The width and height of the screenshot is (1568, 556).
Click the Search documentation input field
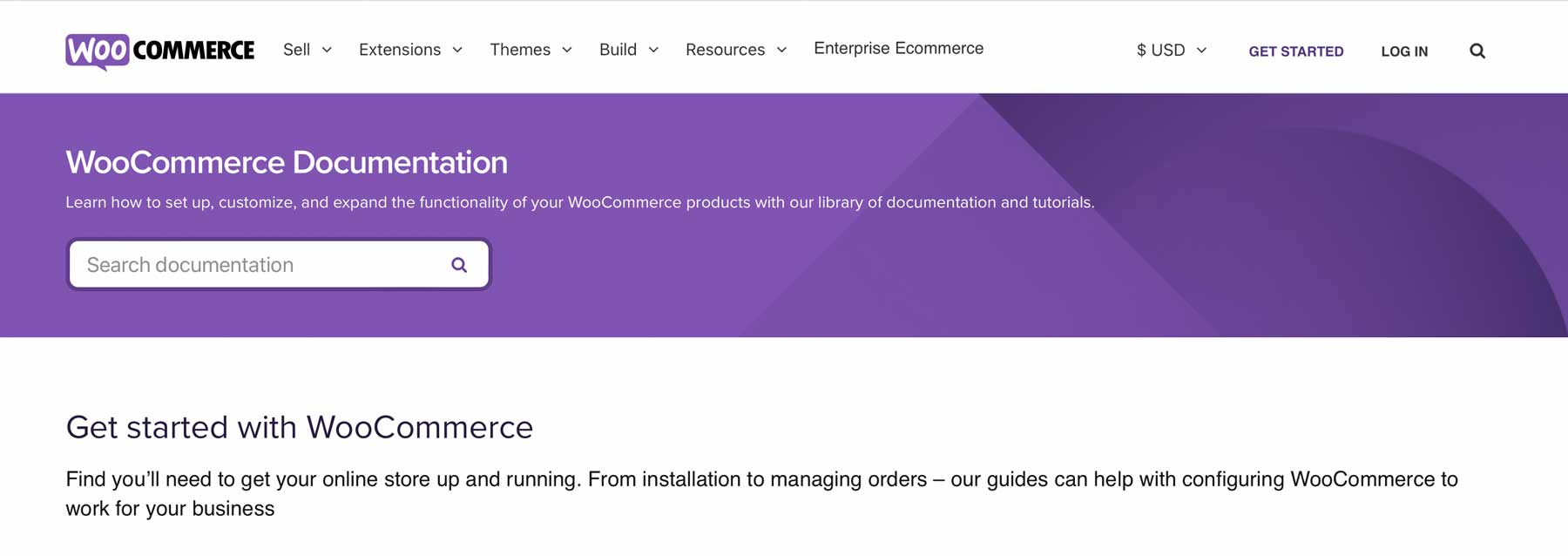244,264
